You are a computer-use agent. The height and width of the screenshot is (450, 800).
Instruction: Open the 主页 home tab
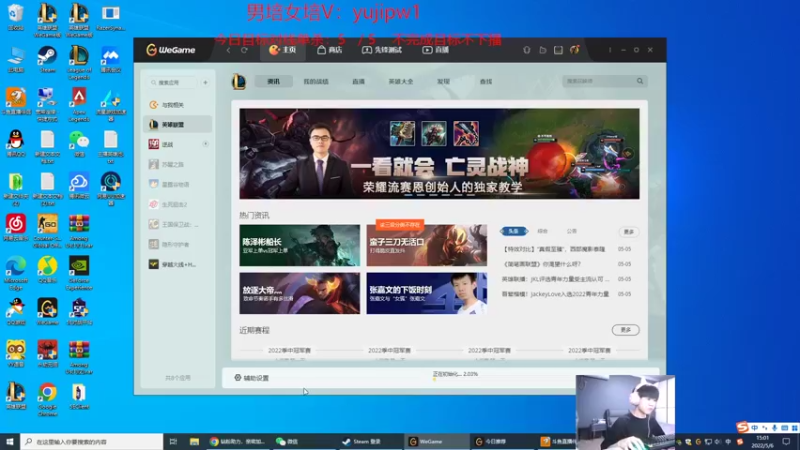coord(283,50)
